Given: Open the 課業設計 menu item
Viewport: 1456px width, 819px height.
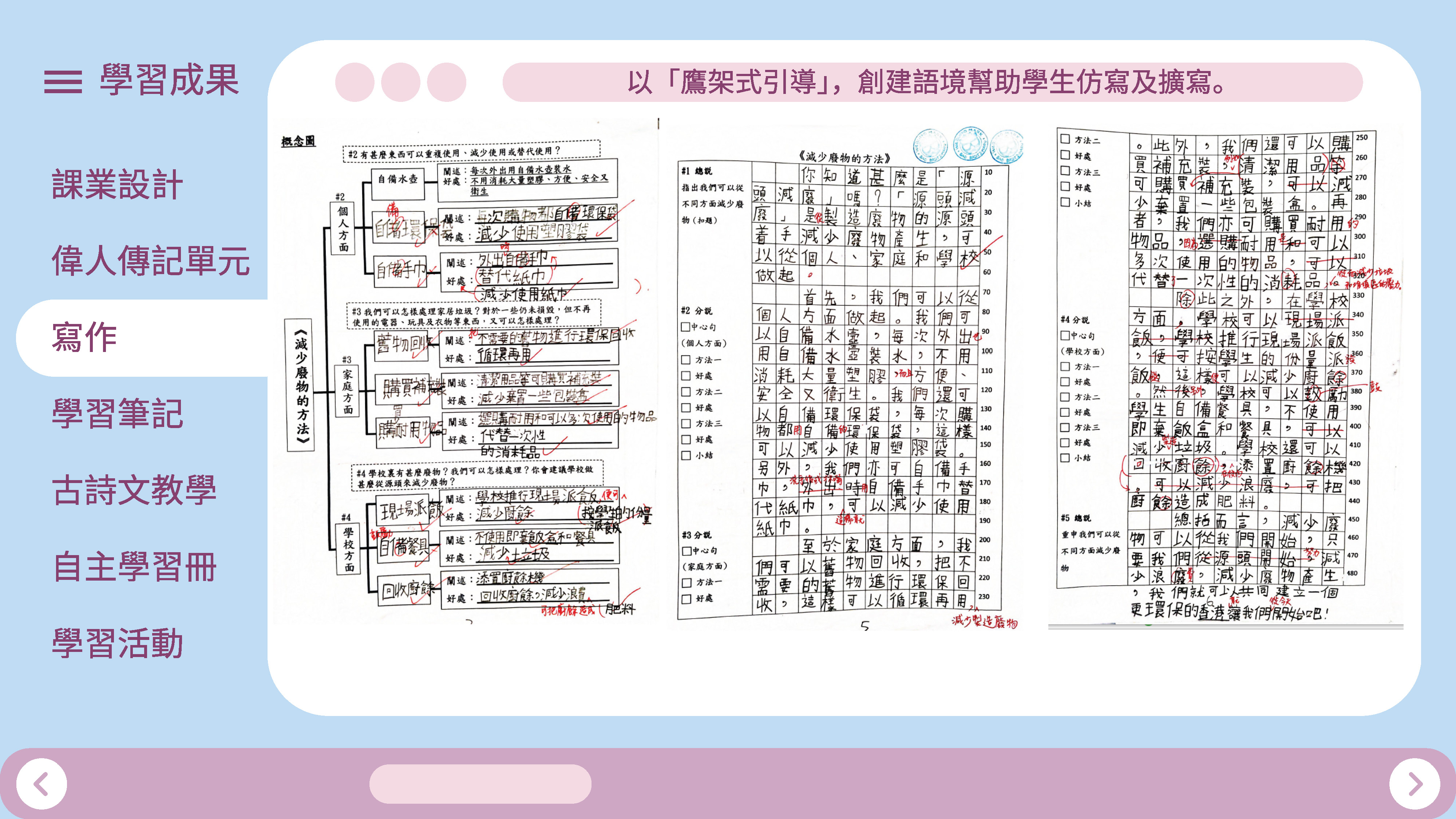Looking at the screenshot, I should [117, 184].
